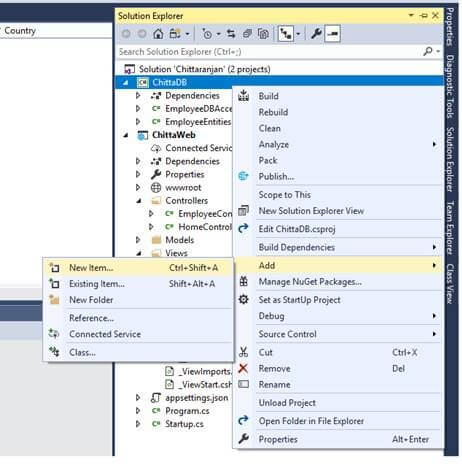Click the Publish globe icon

(x=243, y=176)
